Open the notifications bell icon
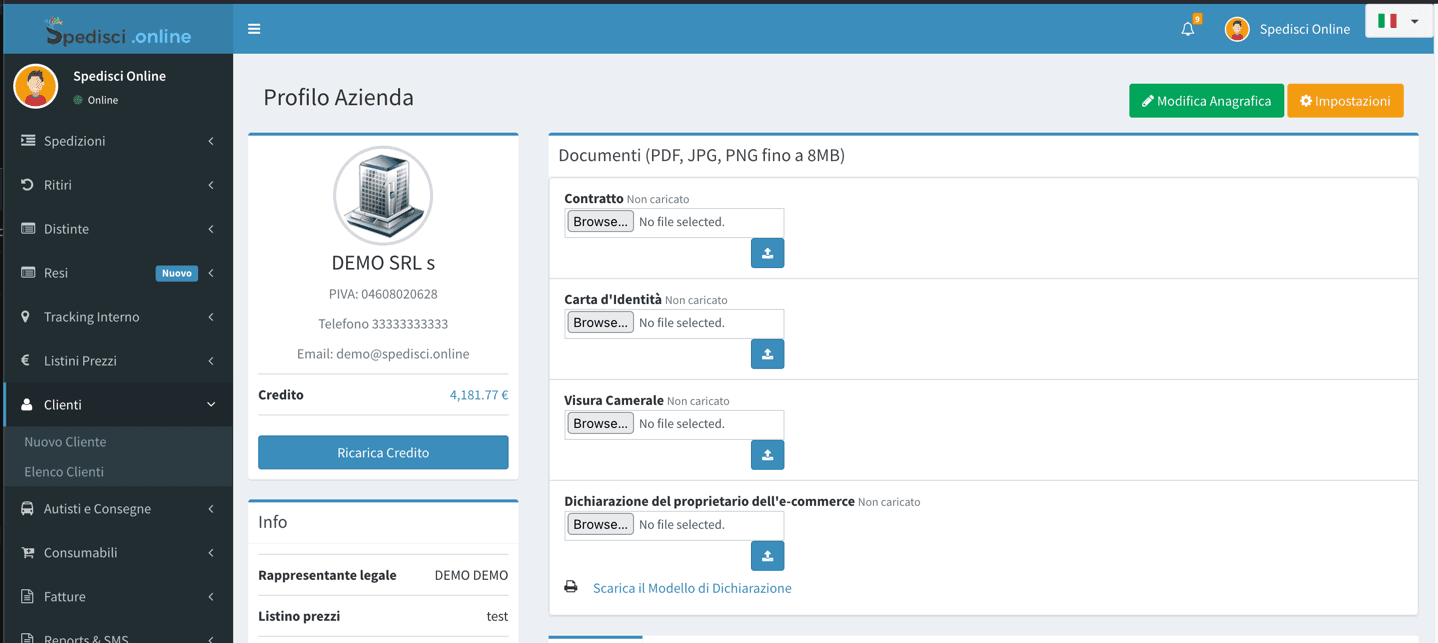 1187,29
